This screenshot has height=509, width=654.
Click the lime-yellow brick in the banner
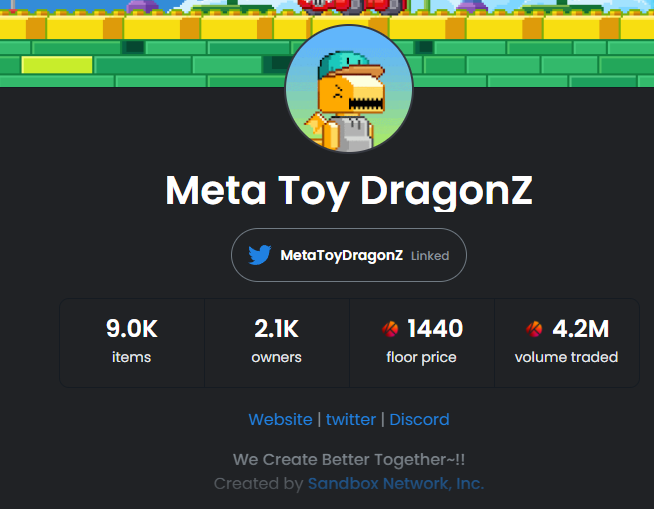coord(57,65)
